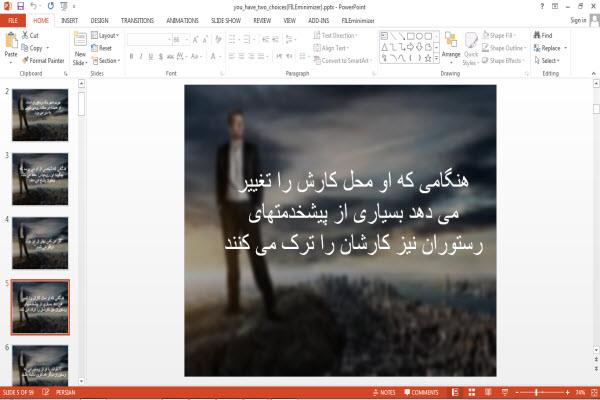Toggle Bold formatting

click(131, 56)
